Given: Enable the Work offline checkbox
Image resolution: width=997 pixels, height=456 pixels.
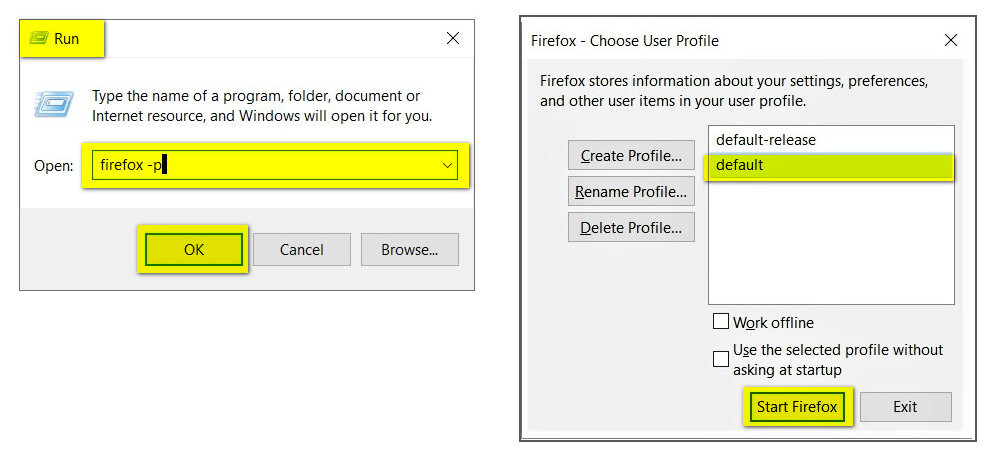Looking at the screenshot, I should (x=720, y=322).
